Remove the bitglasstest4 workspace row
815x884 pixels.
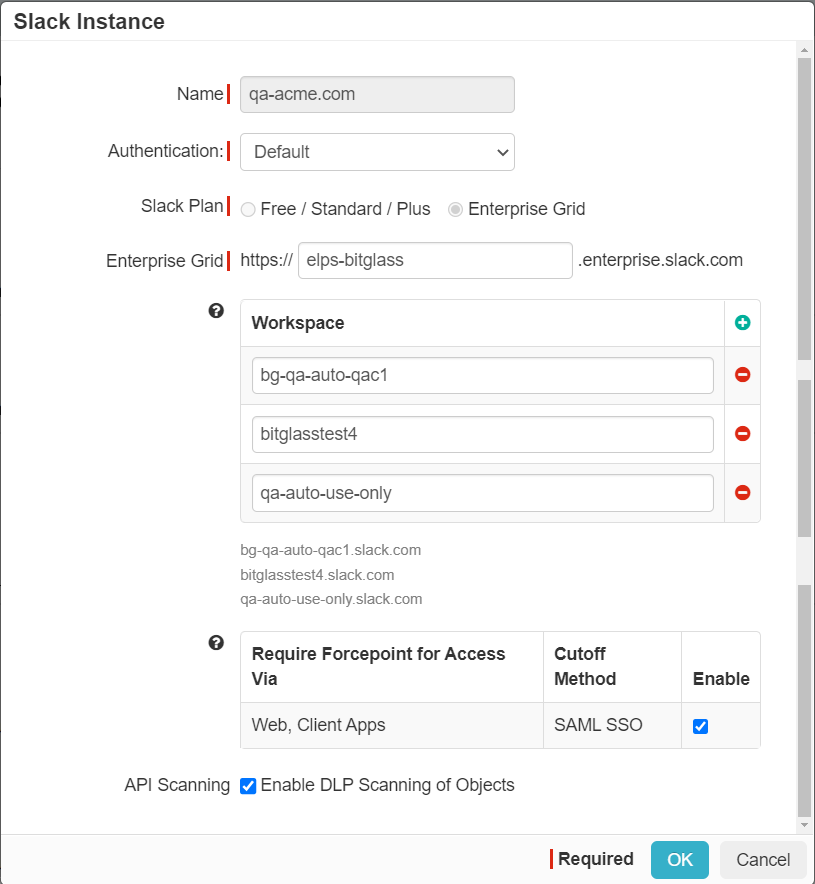742,434
